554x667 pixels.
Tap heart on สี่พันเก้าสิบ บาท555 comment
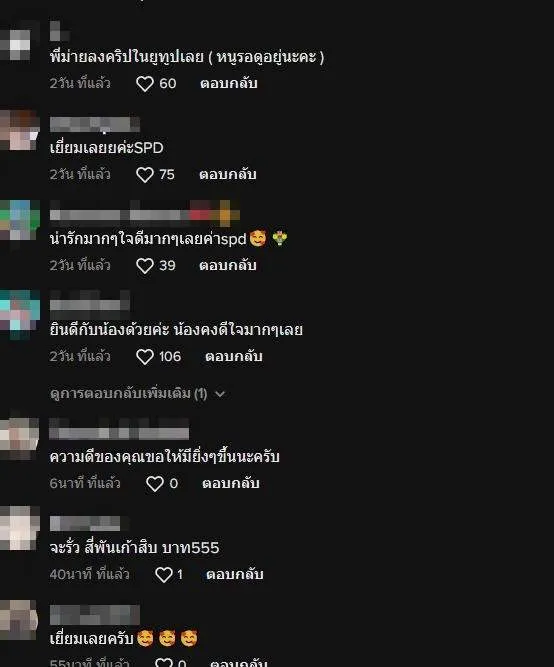coord(164,575)
